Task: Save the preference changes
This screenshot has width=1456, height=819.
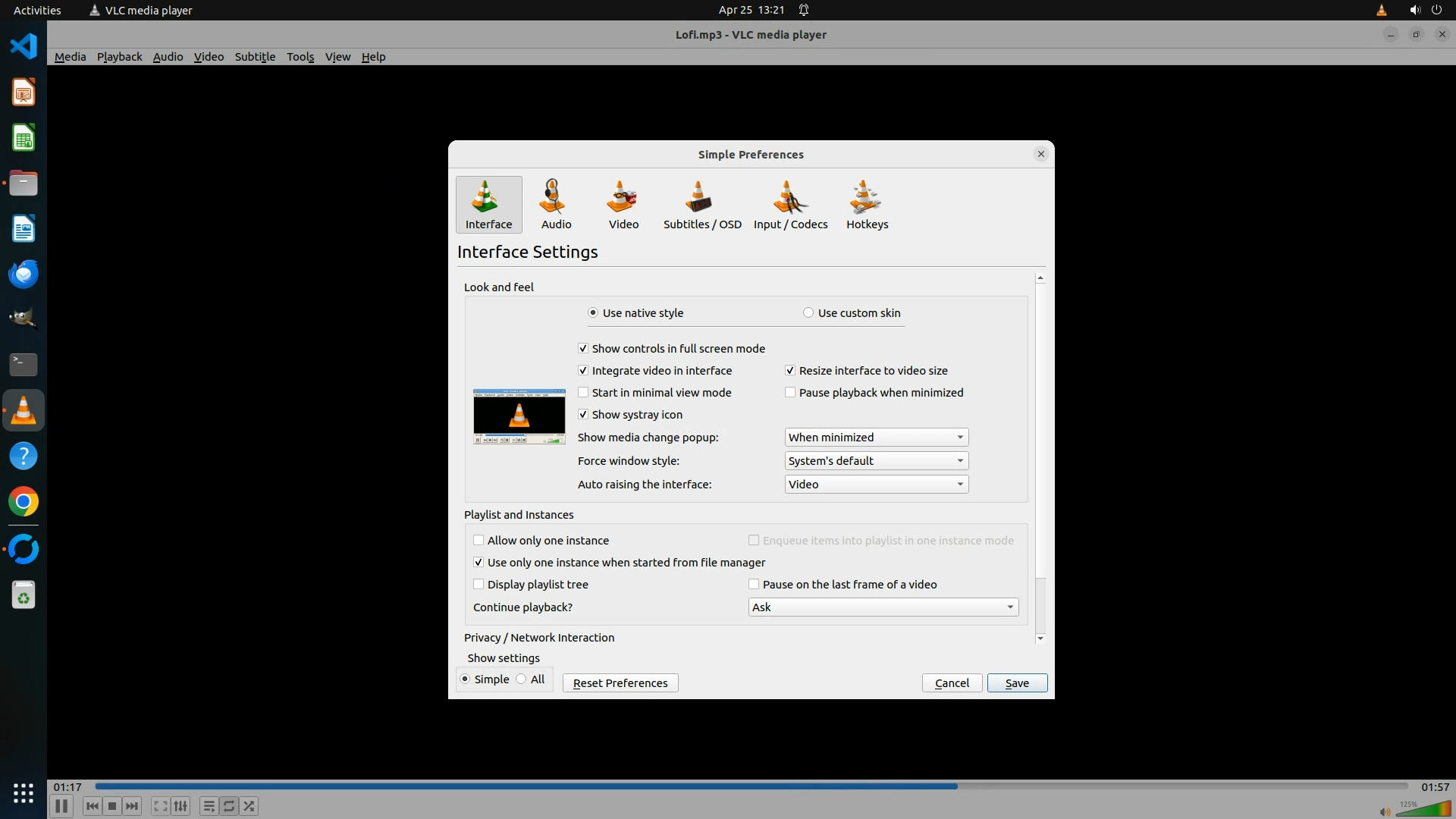Action: point(1016,683)
